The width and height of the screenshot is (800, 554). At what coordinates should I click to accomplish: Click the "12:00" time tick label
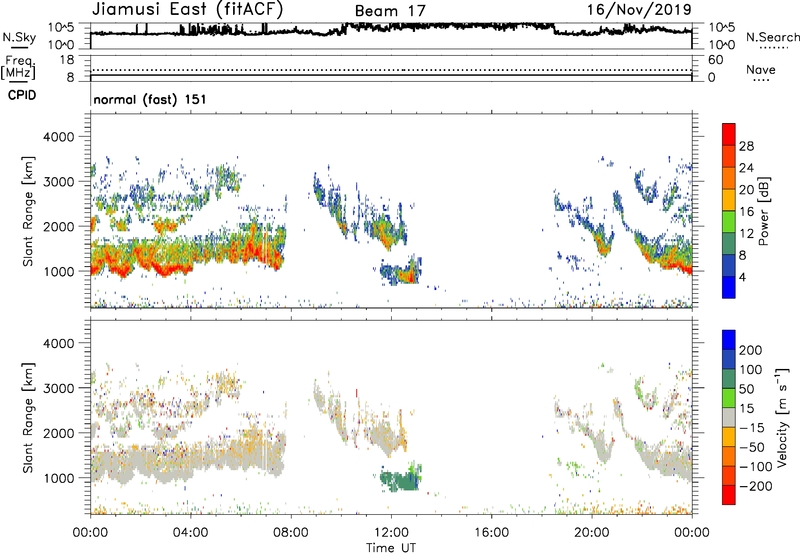[x=391, y=533]
